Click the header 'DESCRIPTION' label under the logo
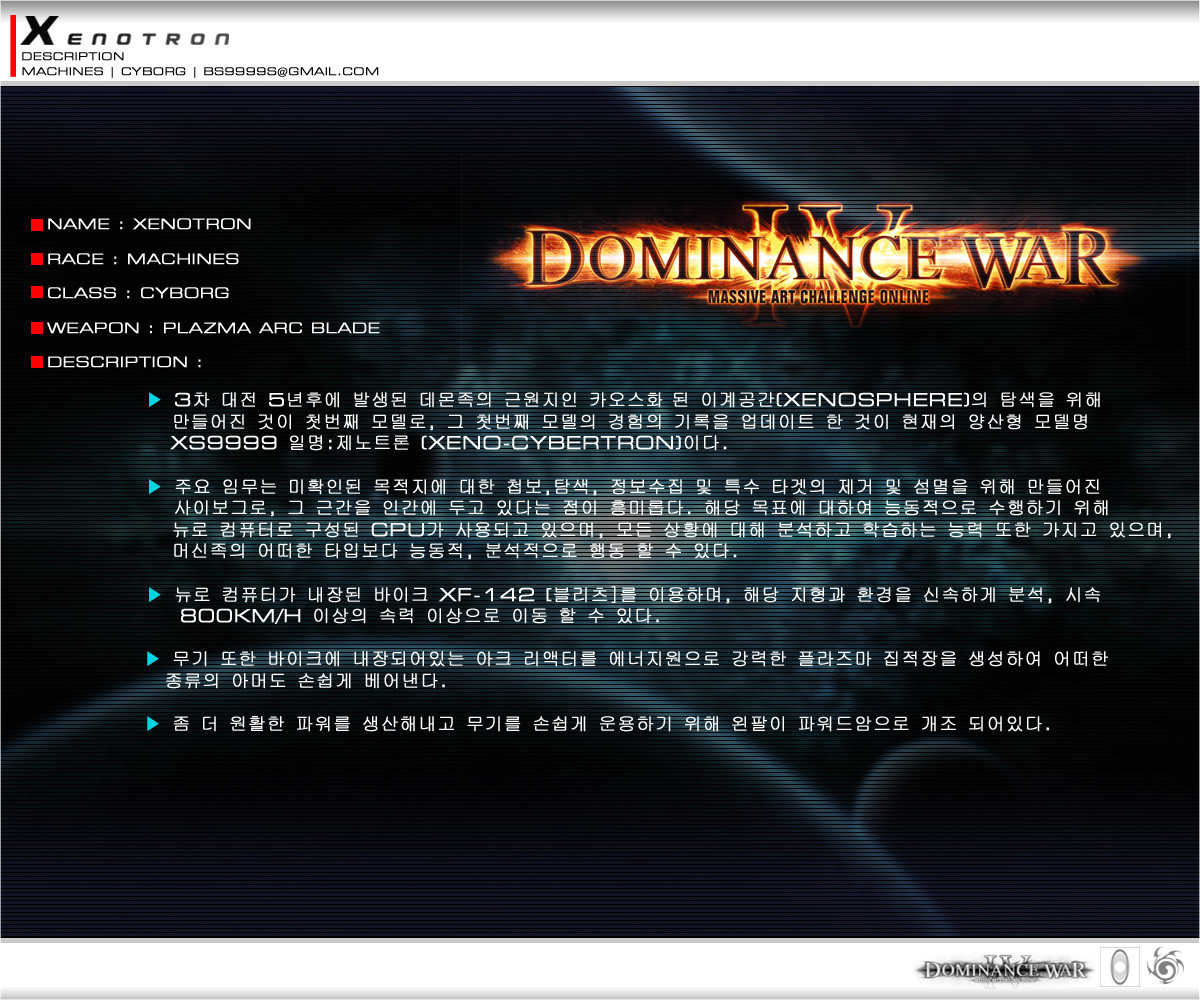This screenshot has width=1200, height=1000. 73,57
